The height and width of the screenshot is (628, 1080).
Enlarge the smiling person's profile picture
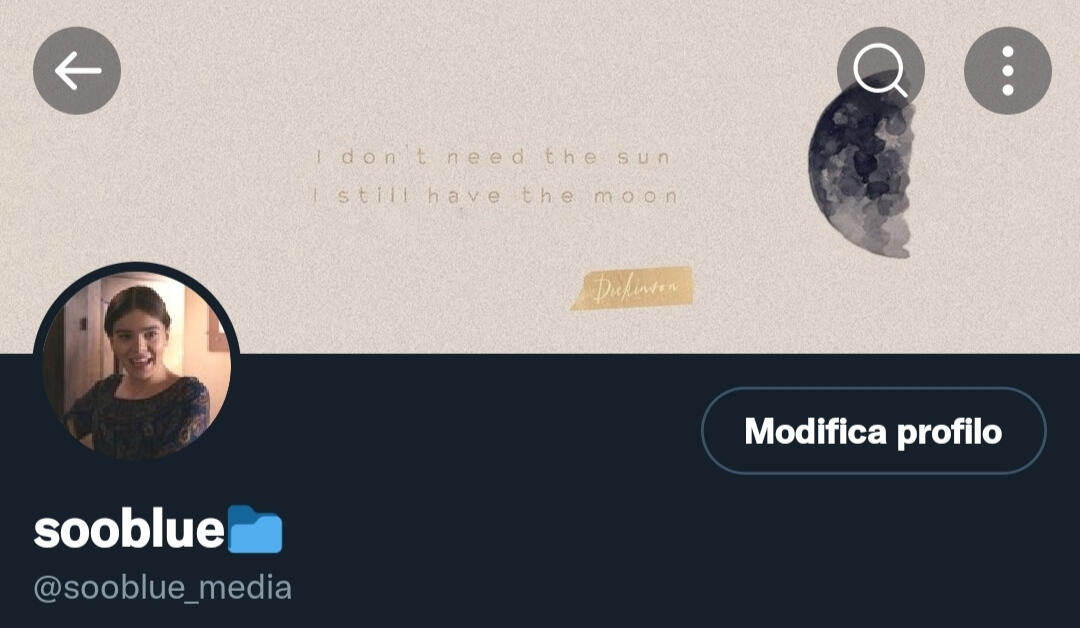pos(136,365)
